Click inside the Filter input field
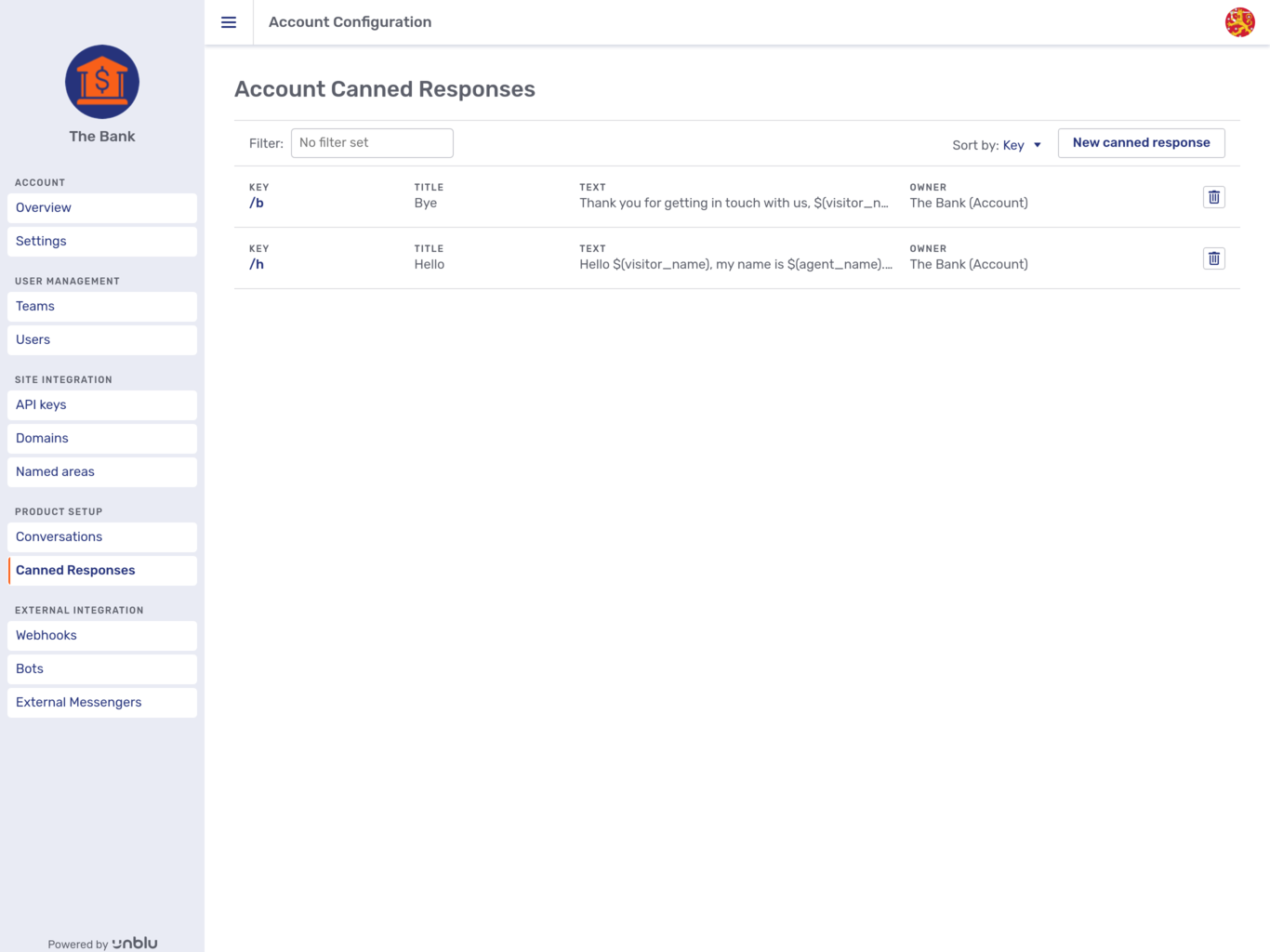This screenshot has height=952, width=1270. (372, 142)
